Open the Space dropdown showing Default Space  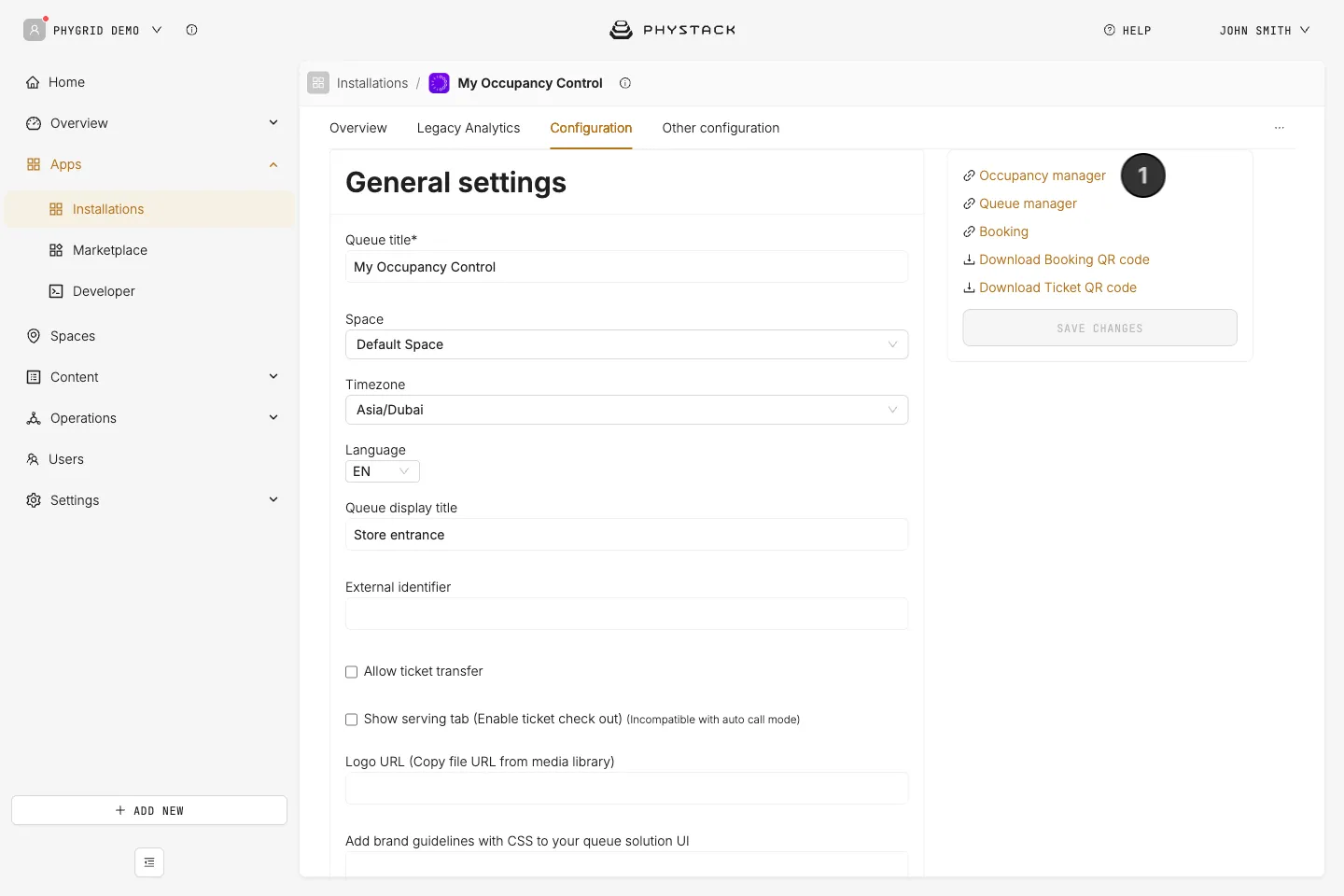[626, 344]
